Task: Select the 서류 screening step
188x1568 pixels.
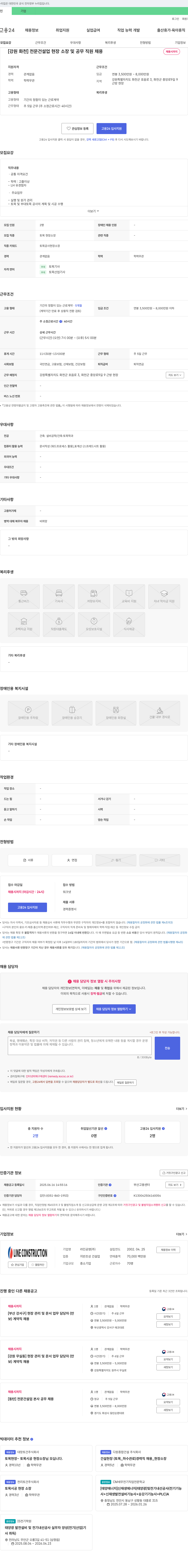Action: 28,860
